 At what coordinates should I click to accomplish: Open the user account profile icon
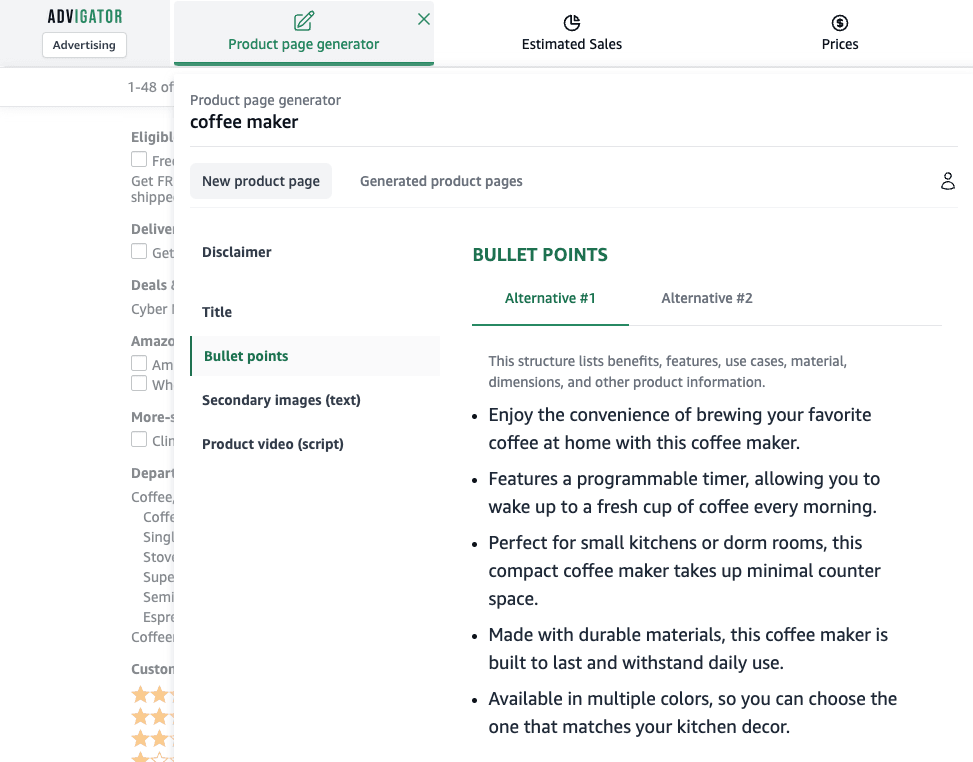[948, 181]
